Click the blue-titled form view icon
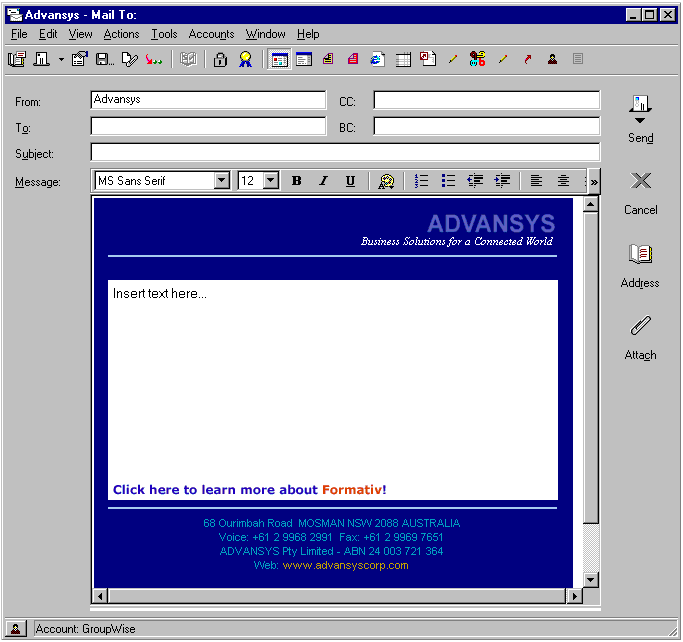This screenshot has height=642, width=683. click(304, 59)
